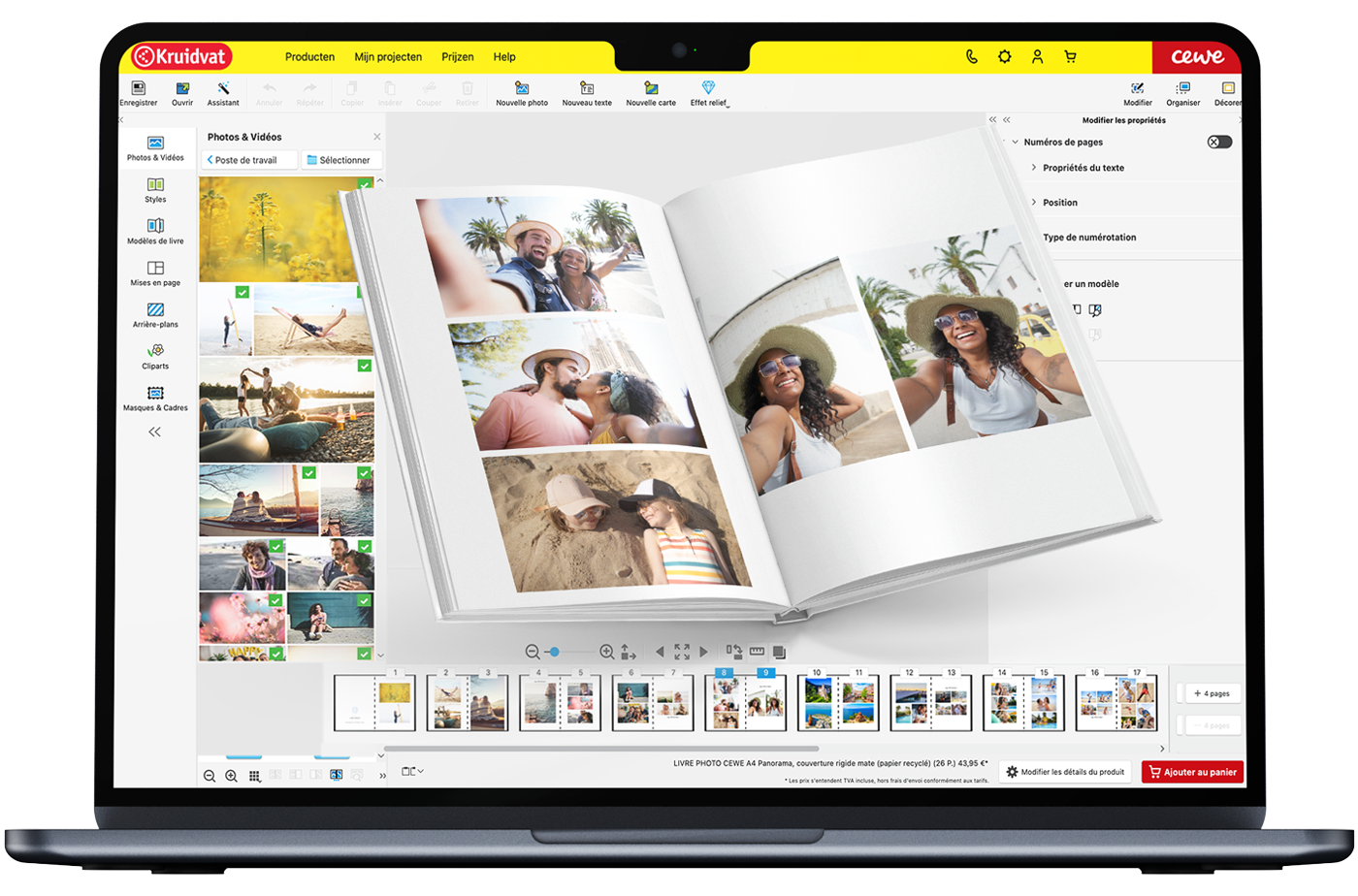Viewport: 1358px width, 896px height.
Task: Toggle the checkmark on the yellow flowers photo
Action: point(365,183)
